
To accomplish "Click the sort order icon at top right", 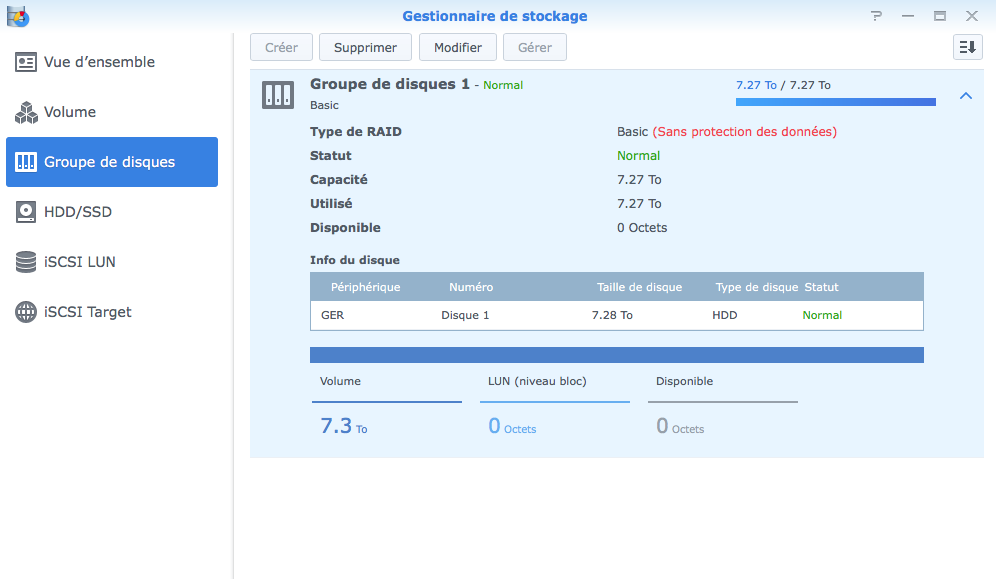I will (x=967, y=47).
